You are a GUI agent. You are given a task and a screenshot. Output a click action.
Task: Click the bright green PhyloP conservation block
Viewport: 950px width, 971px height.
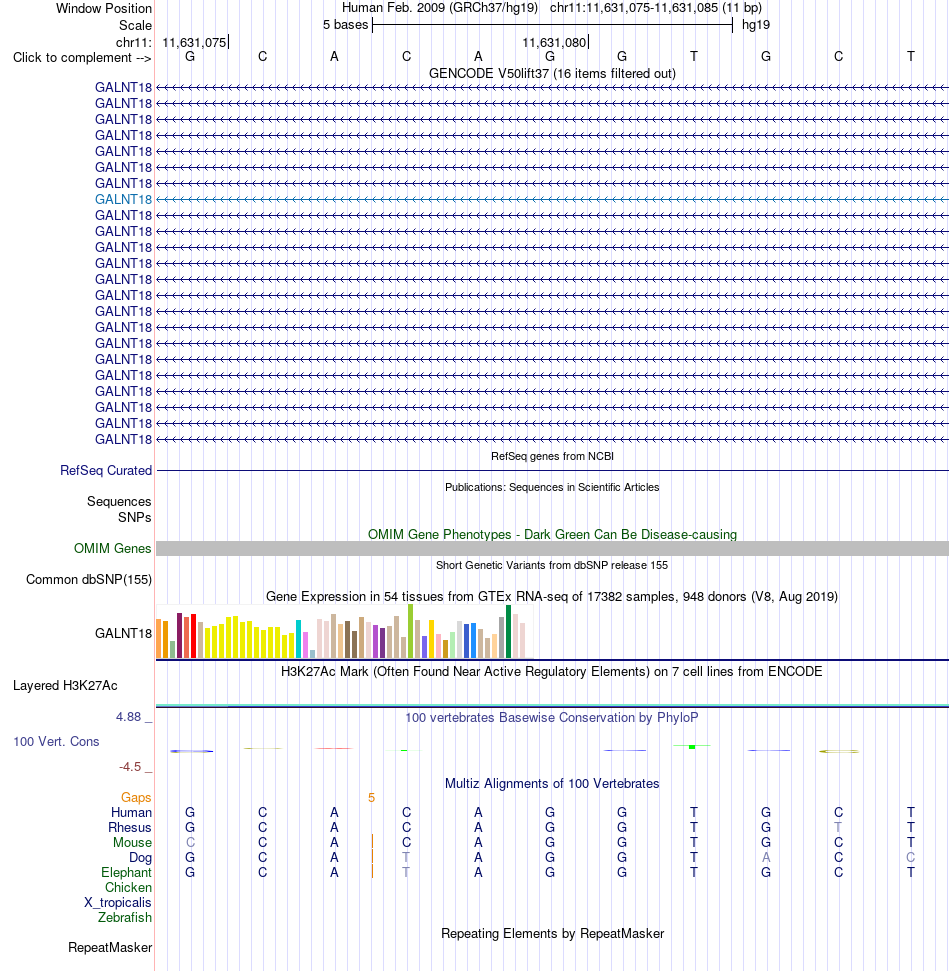(692, 747)
